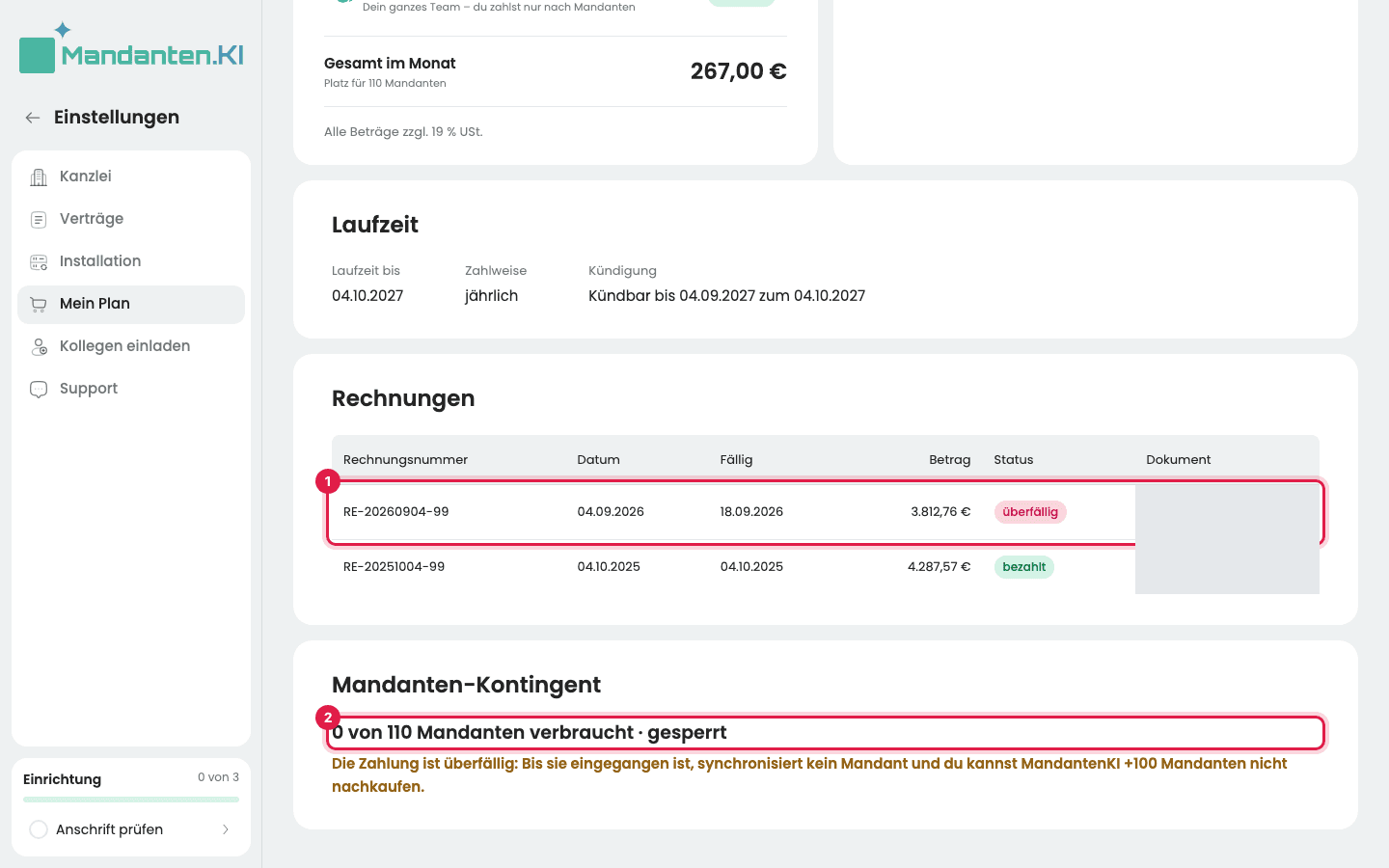Click the Verträge document icon
1389x868 pixels.
(x=39, y=219)
